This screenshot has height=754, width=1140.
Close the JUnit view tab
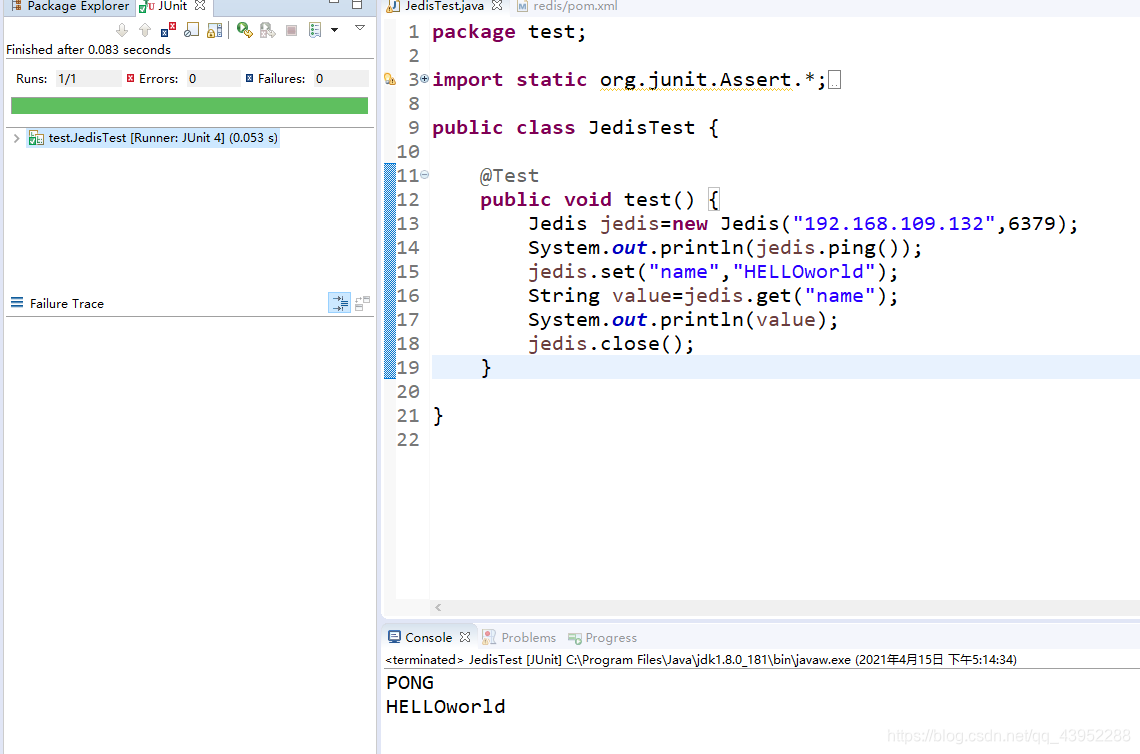pyautogui.click(x=200, y=6)
